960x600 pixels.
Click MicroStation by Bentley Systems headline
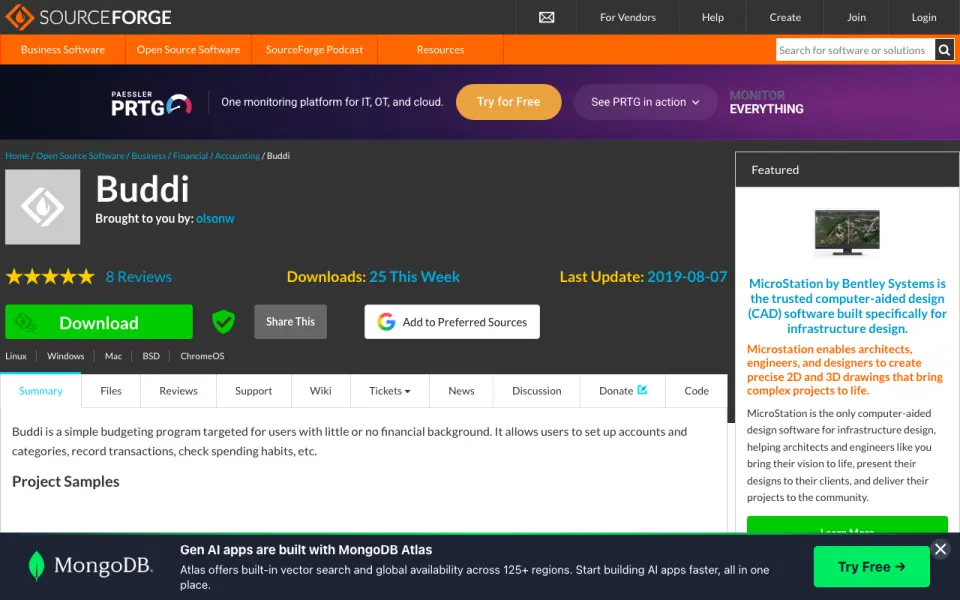(847, 306)
